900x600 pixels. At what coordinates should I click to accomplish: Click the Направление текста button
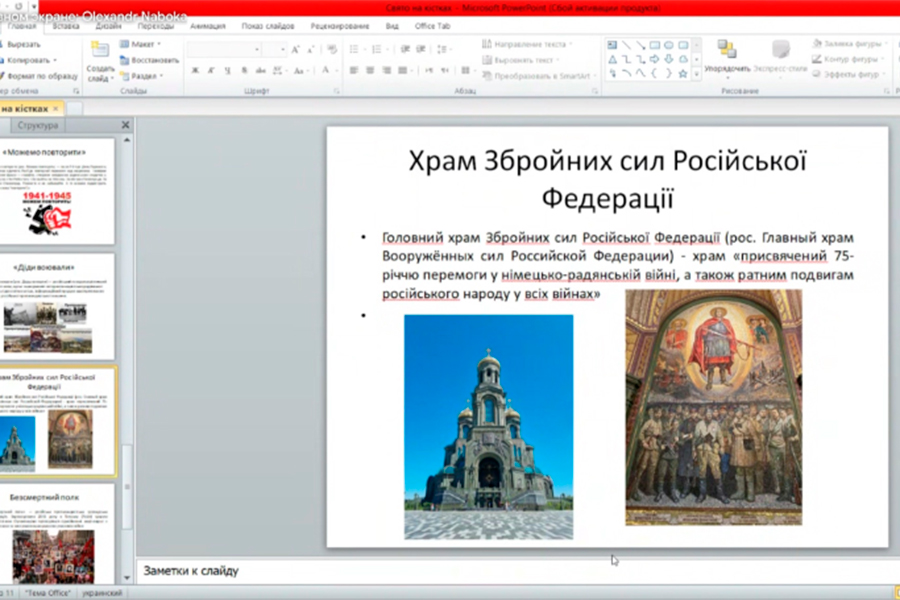click(x=528, y=44)
